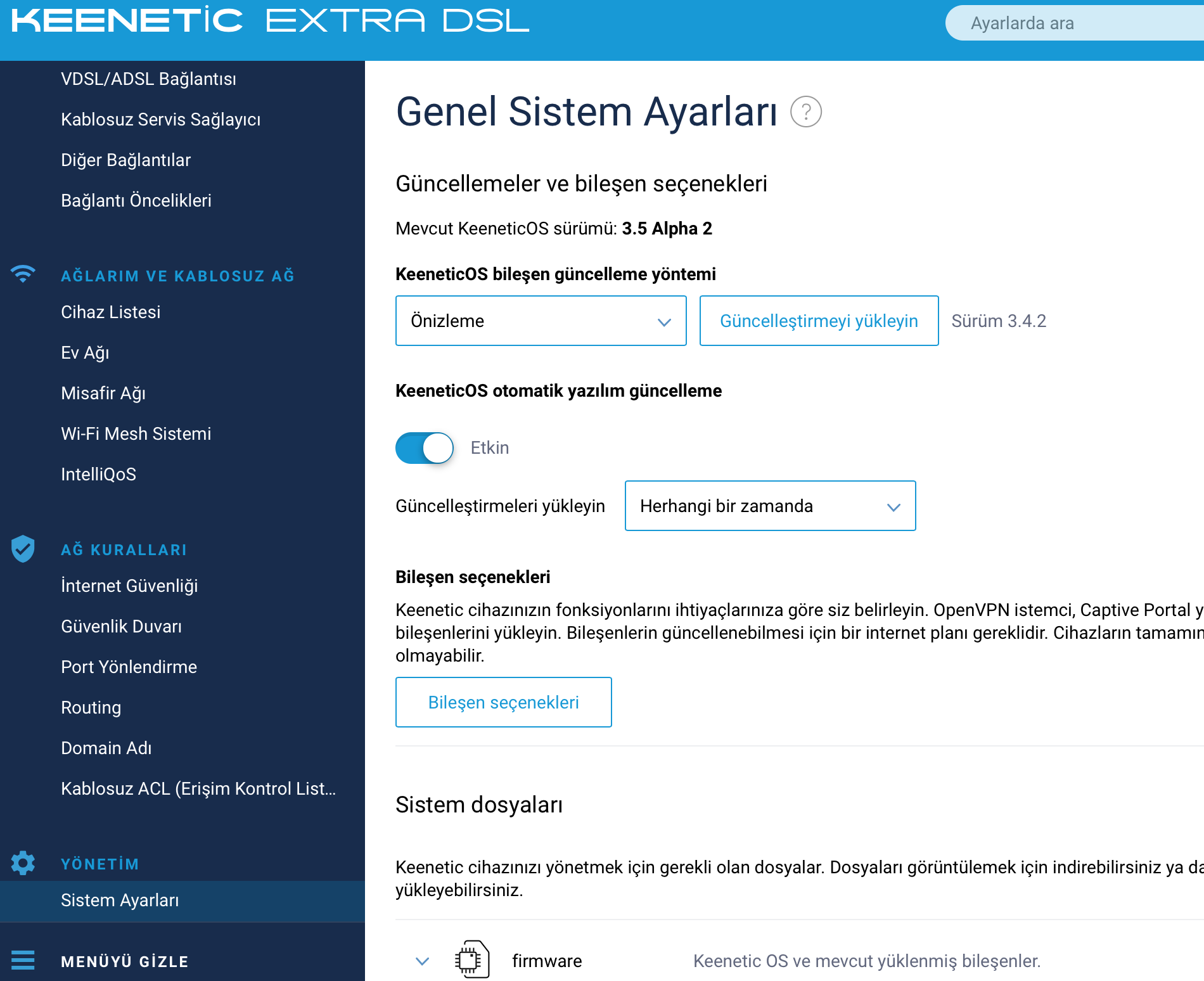Viewport: 1204px width, 981px height.
Task: Click the Etkin toggle label
Action: coord(489,447)
